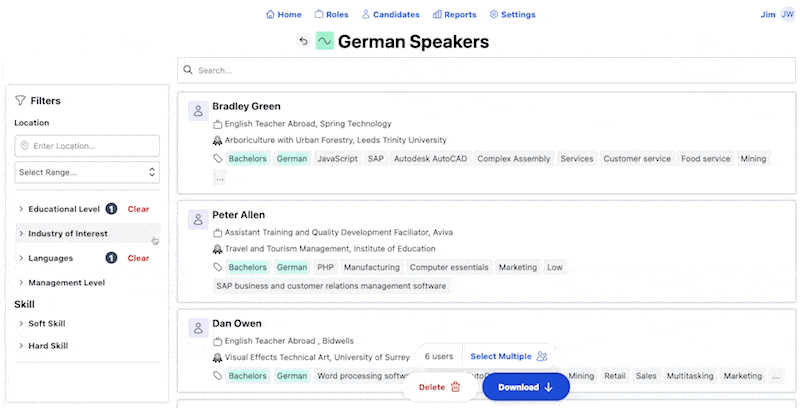Image resolution: width=800 pixels, height=408 pixels.
Task: Open the Select Range dropdown
Action: (x=87, y=172)
